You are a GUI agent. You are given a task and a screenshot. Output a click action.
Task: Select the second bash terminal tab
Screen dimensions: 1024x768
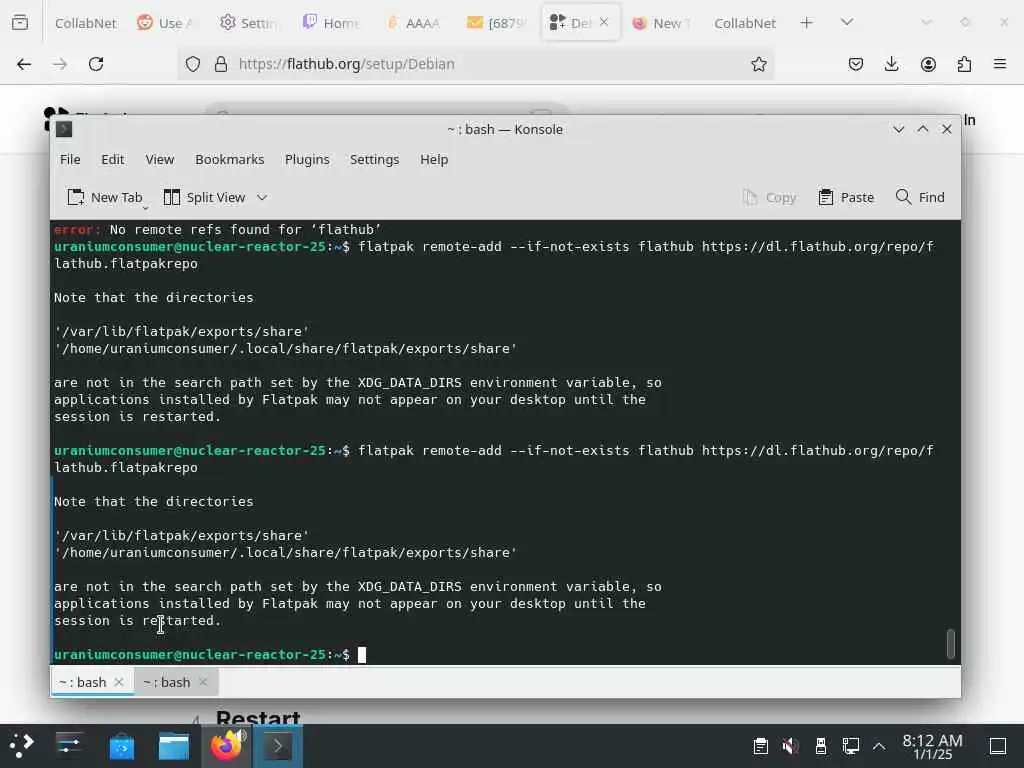tap(167, 682)
